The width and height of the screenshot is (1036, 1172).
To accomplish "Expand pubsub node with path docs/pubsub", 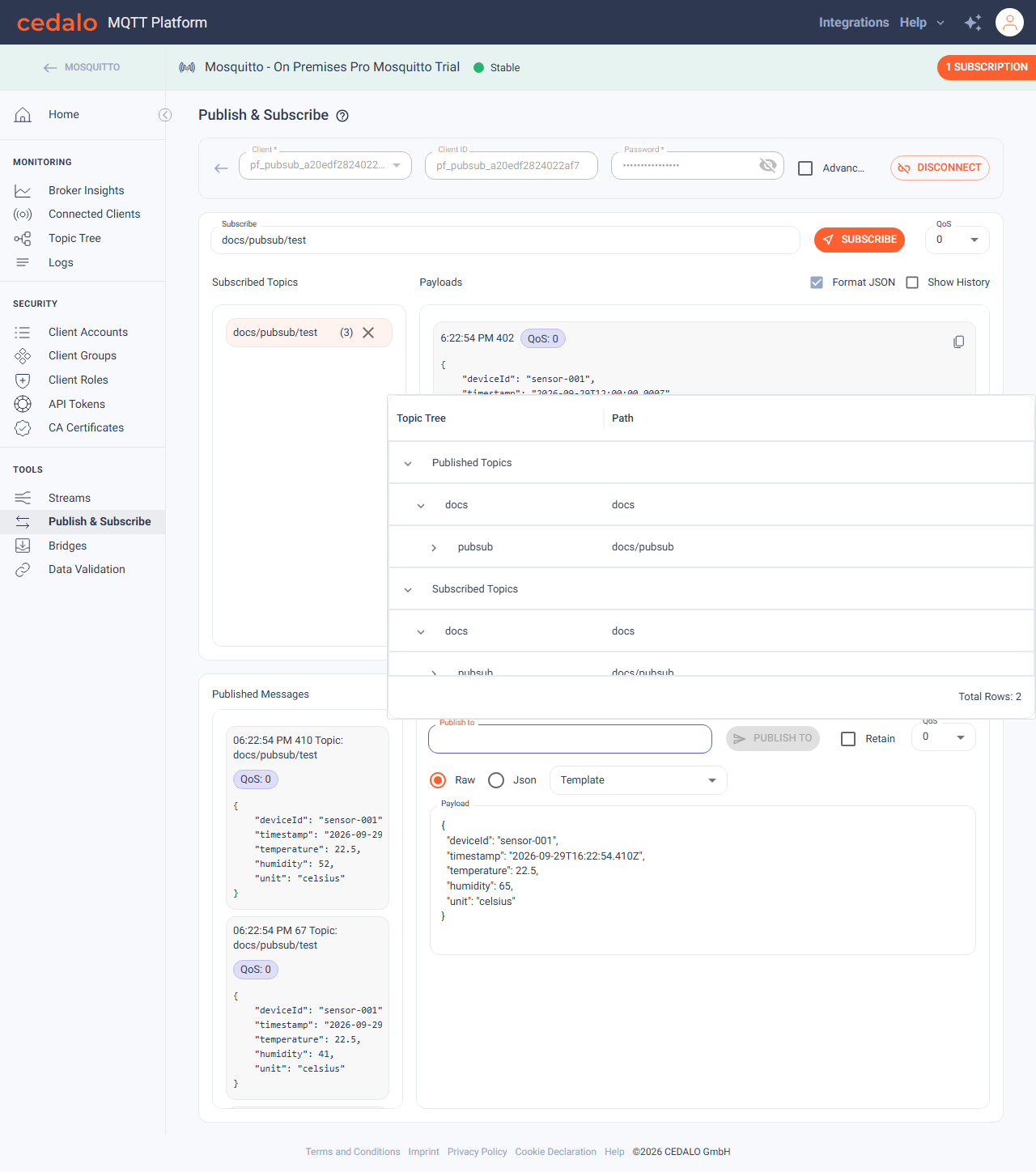I will tap(434, 548).
